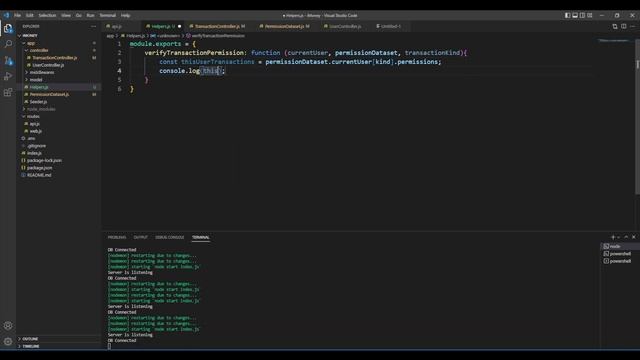
Task: Open the Source Control view
Action: click(x=8, y=60)
